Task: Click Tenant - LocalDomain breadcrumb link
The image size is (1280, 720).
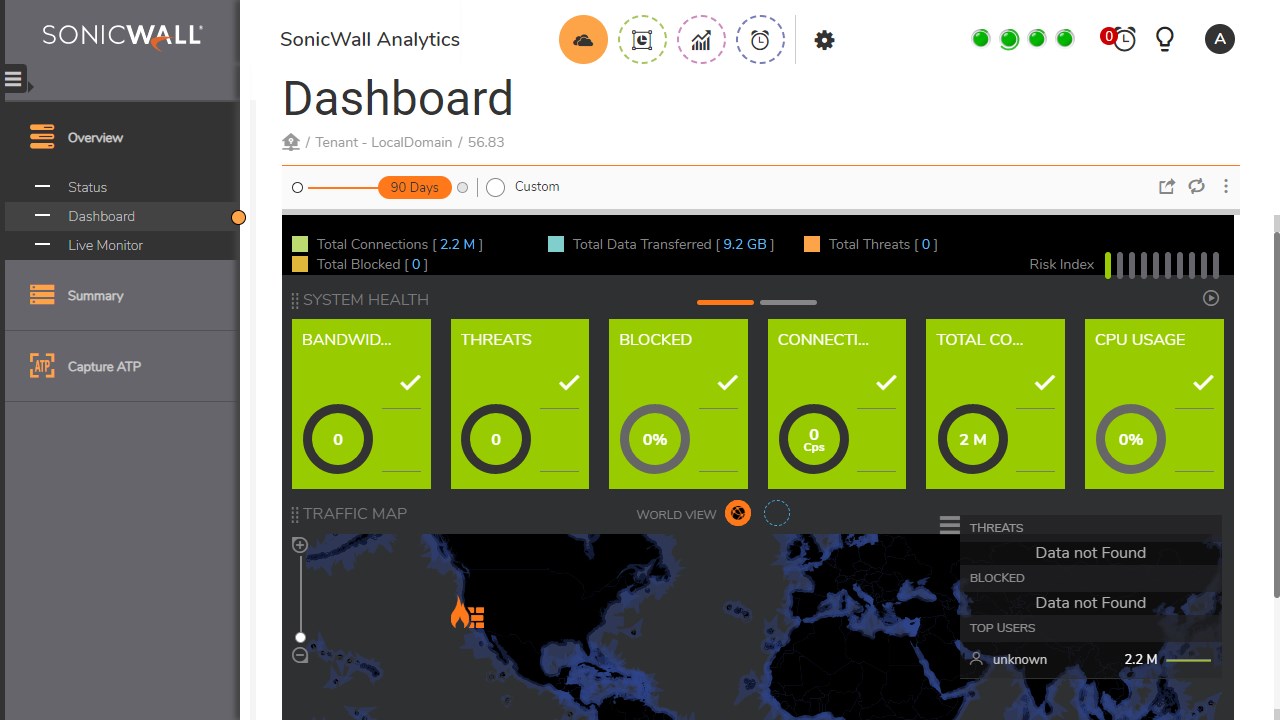Action: 384,142
